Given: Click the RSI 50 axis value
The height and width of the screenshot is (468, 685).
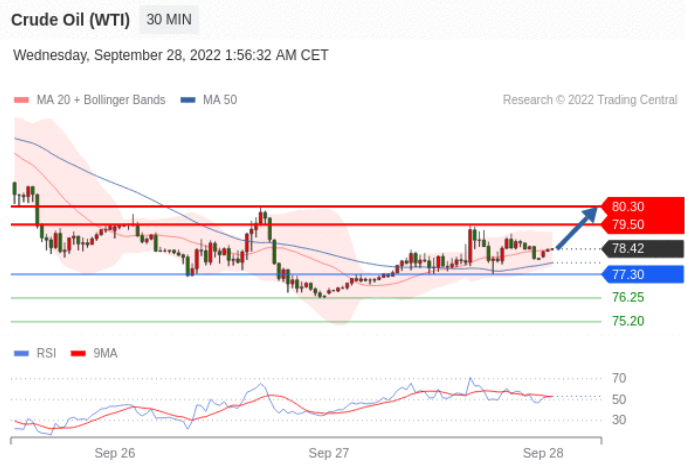Looking at the screenshot, I should tap(619, 399).
